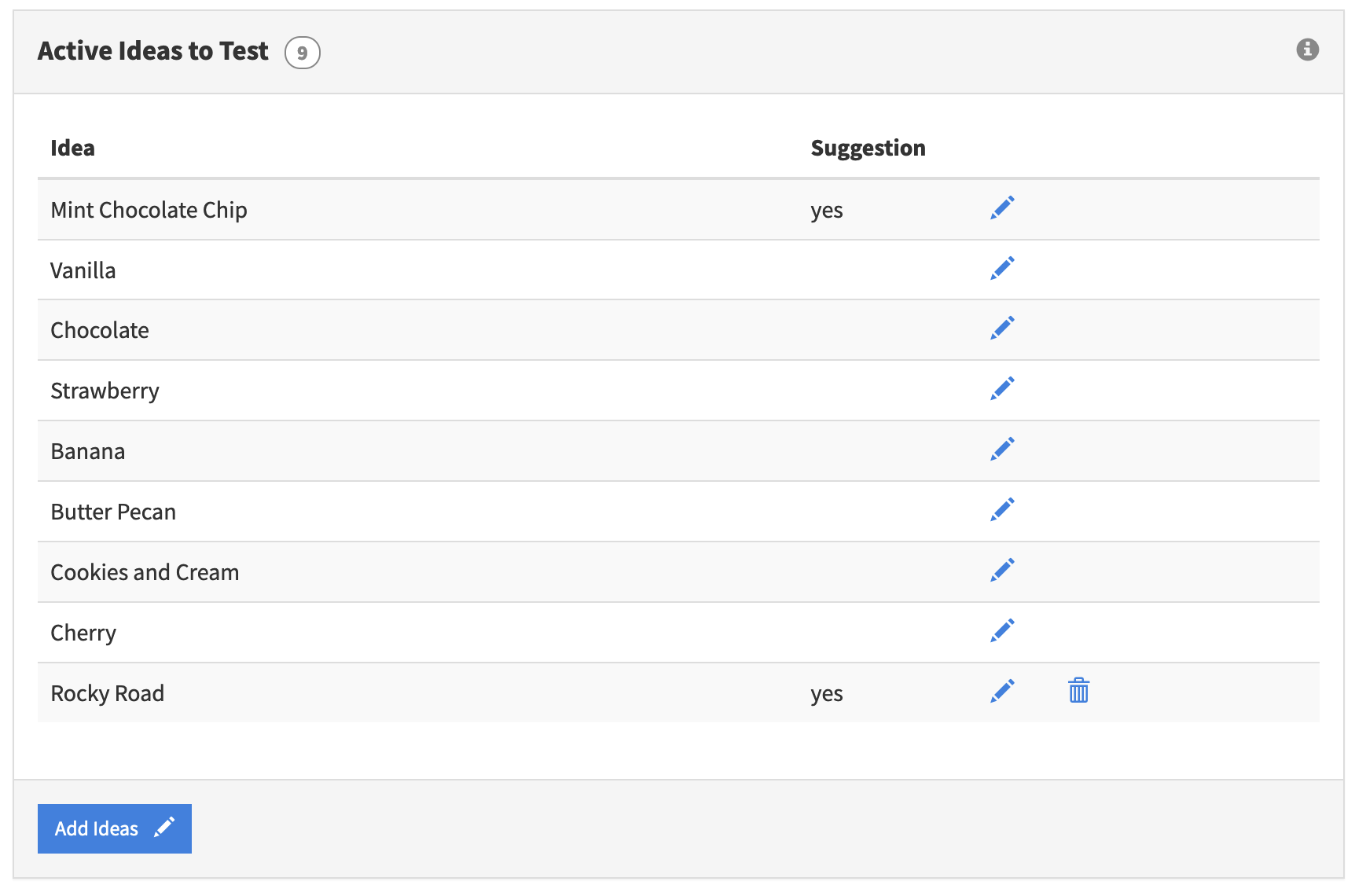Open edit for Cherry idea

1002,631
